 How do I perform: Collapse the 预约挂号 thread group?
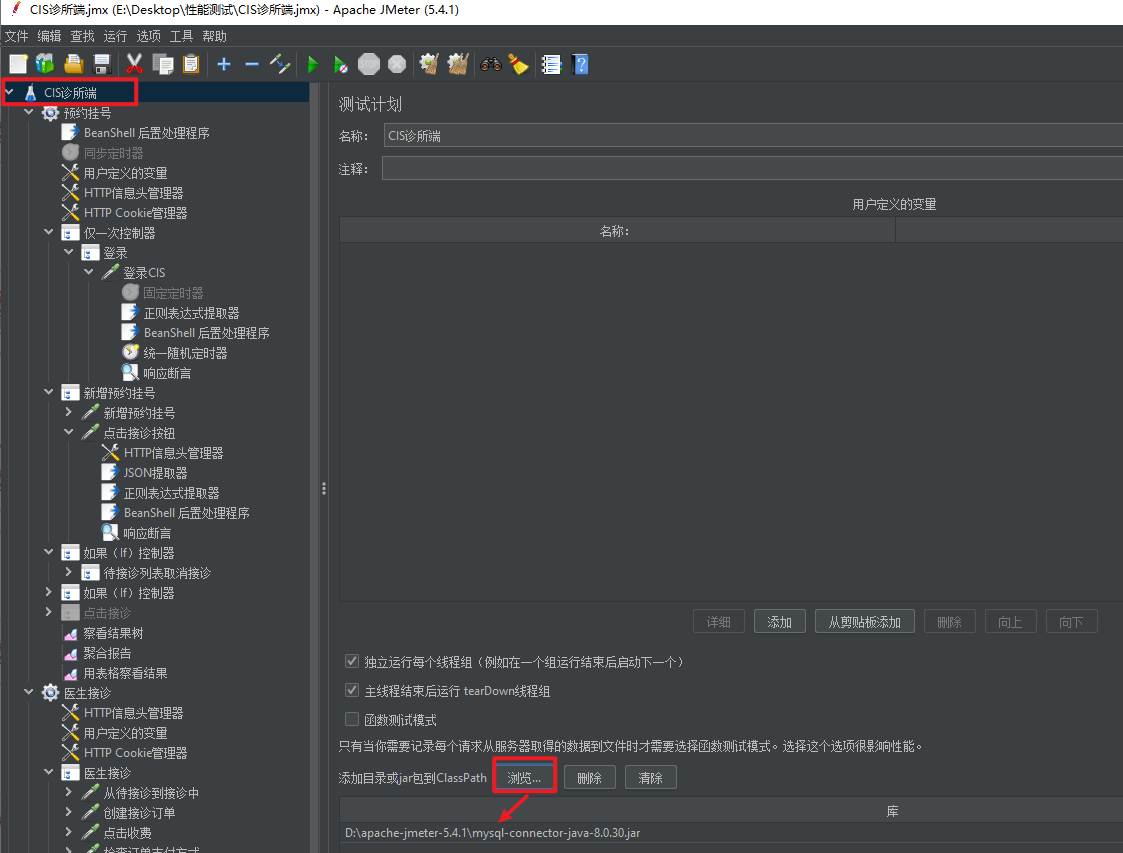pos(29,112)
